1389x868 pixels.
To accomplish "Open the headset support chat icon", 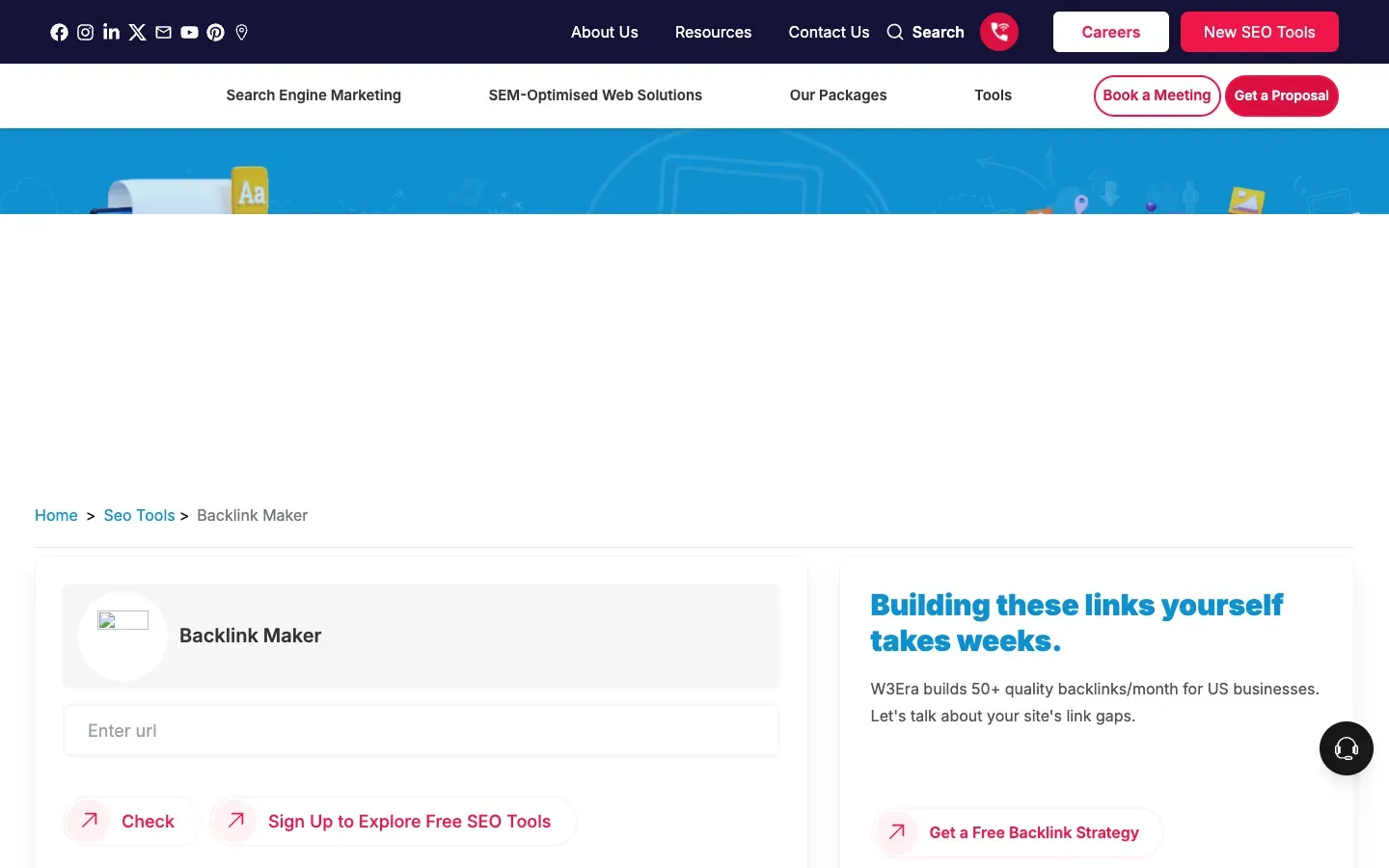I will click(x=1347, y=748).
